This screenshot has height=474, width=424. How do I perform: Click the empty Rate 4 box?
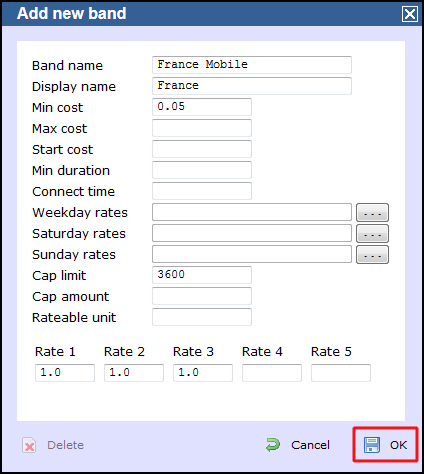tap(272, 373)
